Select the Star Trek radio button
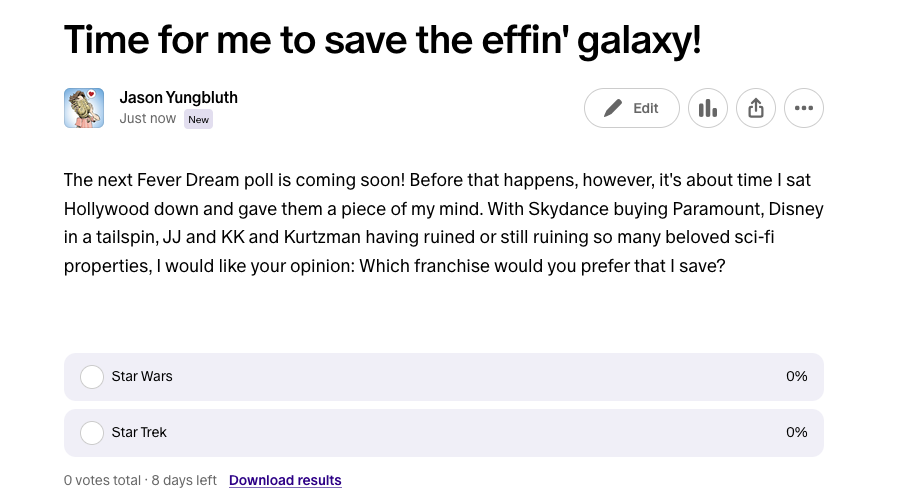The image size is (897, 504). point(92,433)
